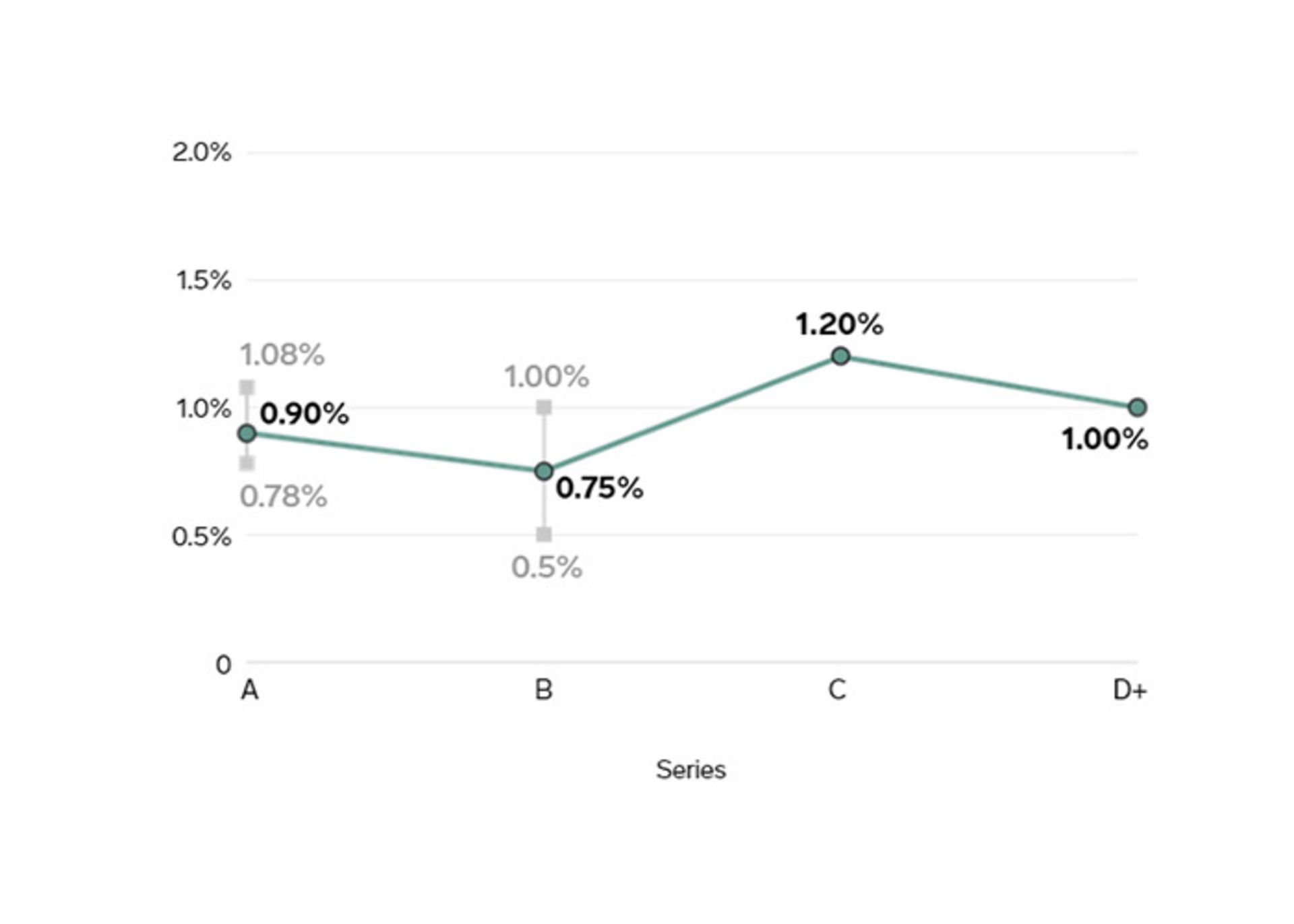The image size is (1294, 924).
Task: Click the data point at series C
Action: click(x=840, y=356)
